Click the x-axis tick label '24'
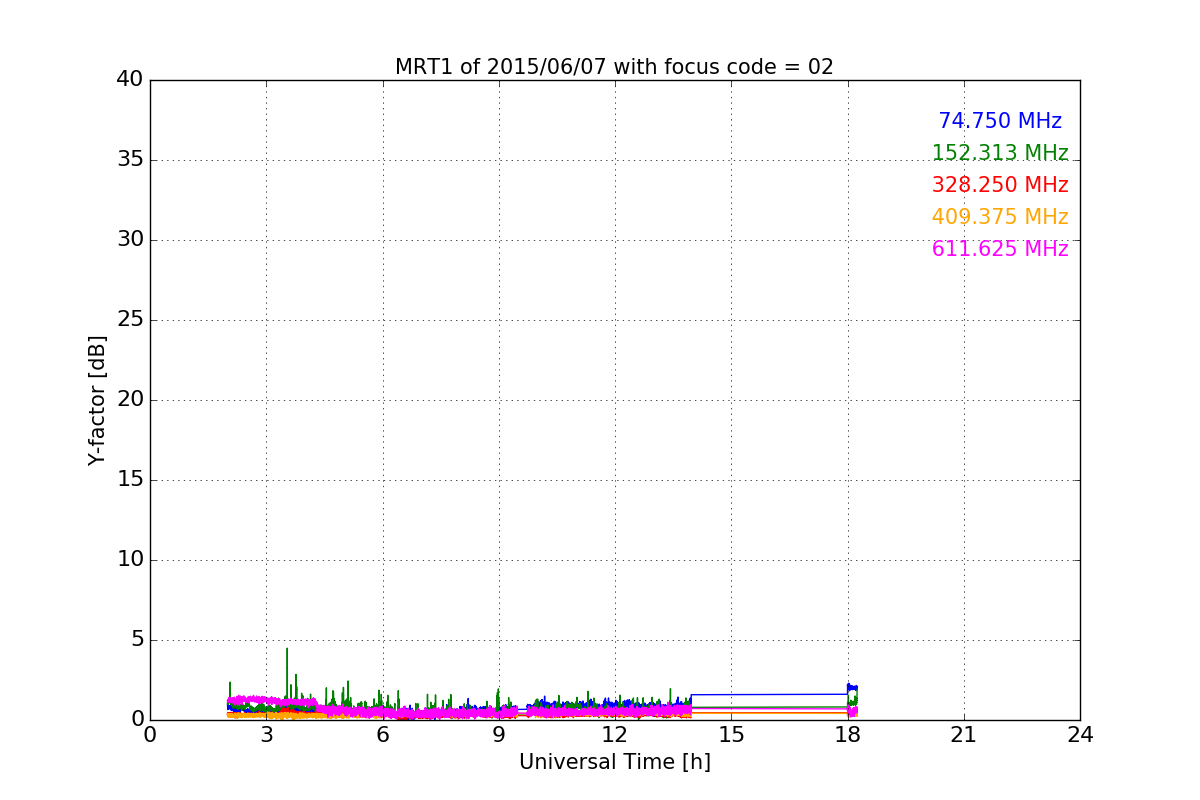1200x800 pixels. click(1080, 735)
